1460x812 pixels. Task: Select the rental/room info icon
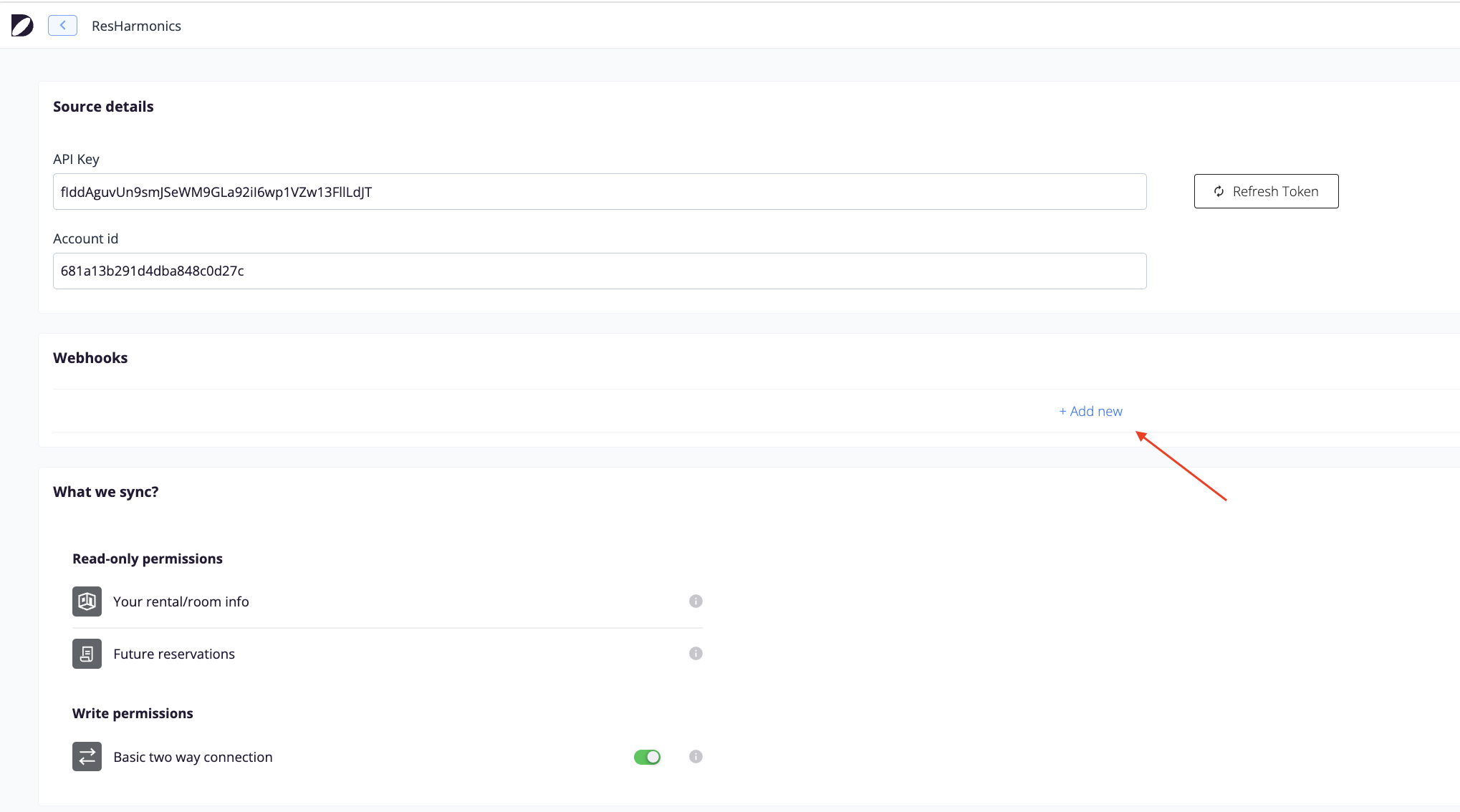pyautogui.click(x=86, y=601)
